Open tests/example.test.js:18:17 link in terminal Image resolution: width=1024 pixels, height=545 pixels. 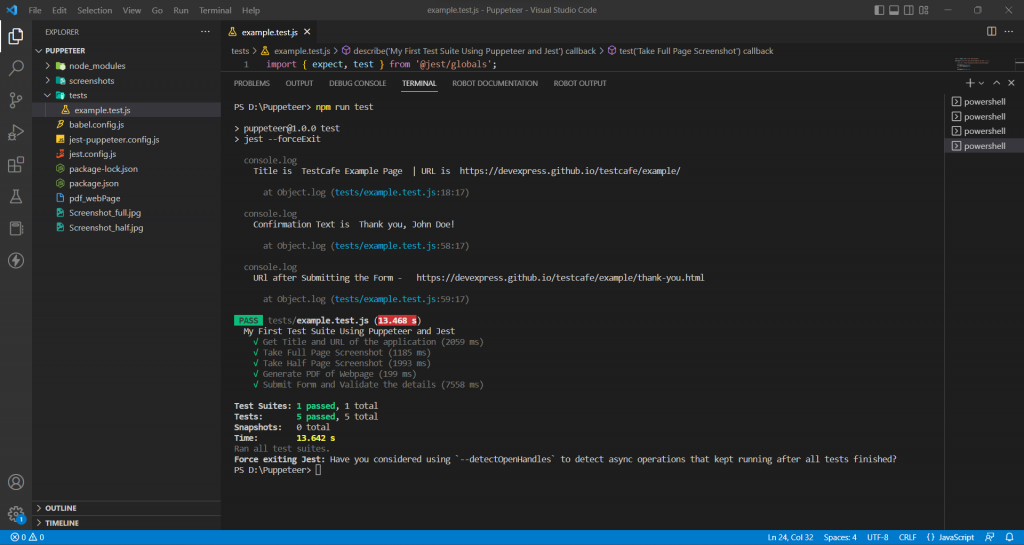pos(400,193)
